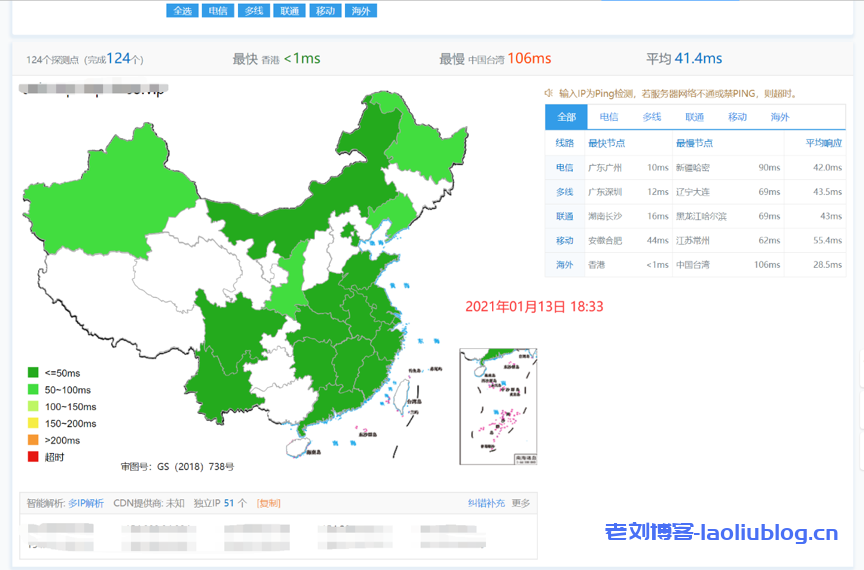The width and height of the screenshot is (864, 570).
Task: Toggle the 多线 filter button at top
Action: pos(253,11)
